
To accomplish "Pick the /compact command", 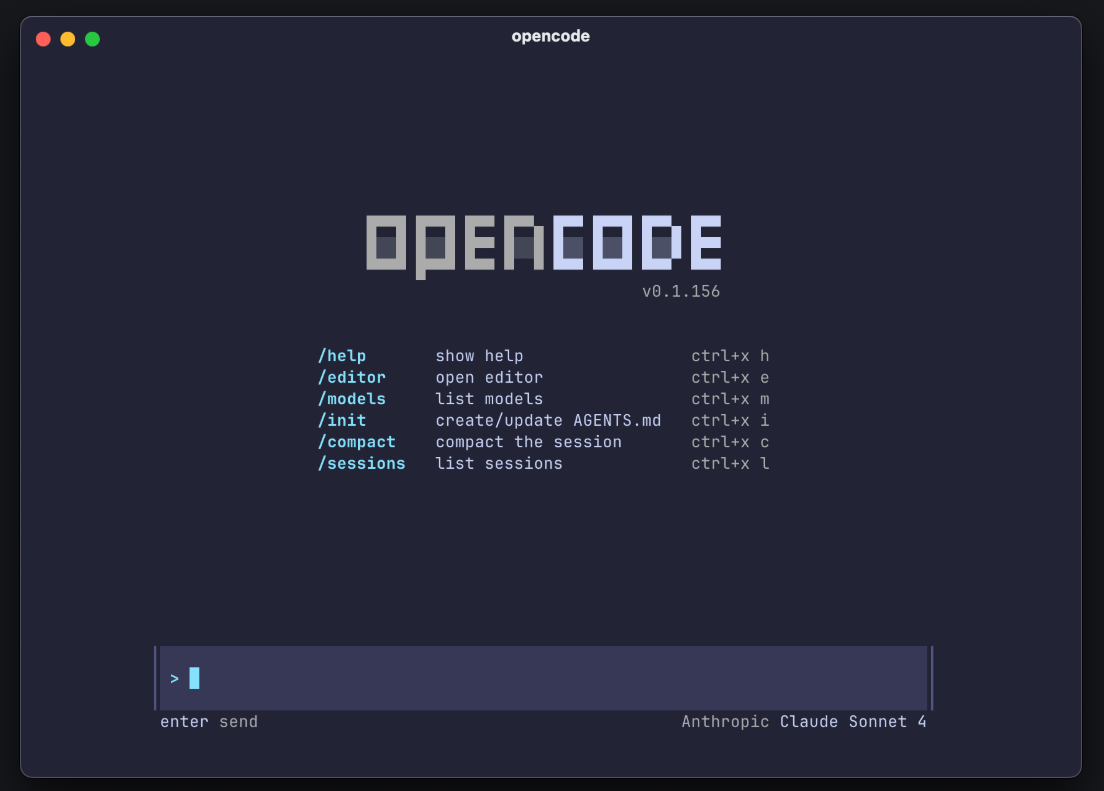I will coord(357,442).
